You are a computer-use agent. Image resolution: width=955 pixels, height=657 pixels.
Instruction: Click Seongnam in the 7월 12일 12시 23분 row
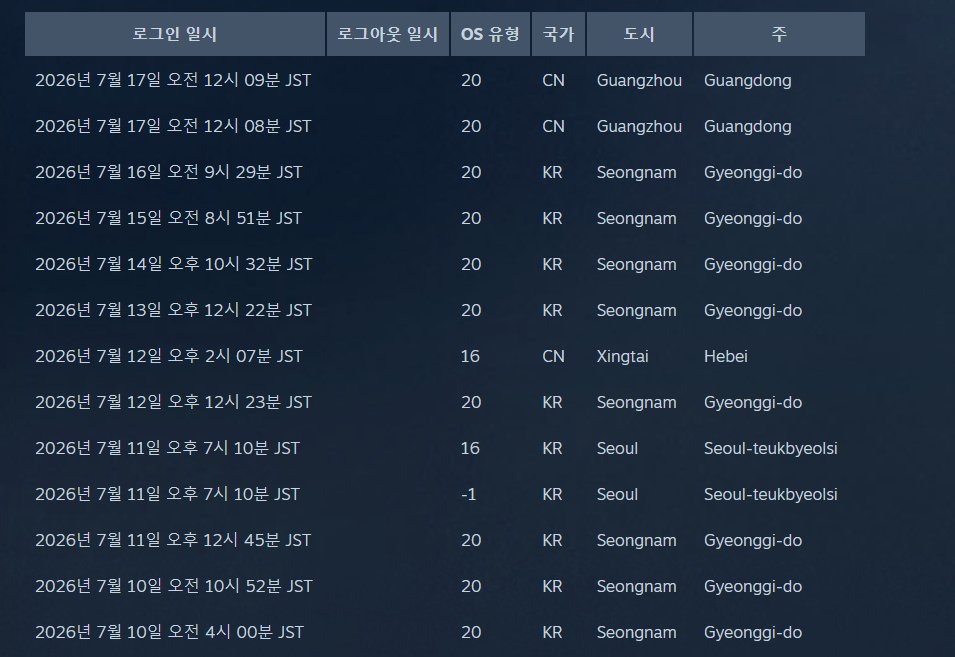coord(636,403)
